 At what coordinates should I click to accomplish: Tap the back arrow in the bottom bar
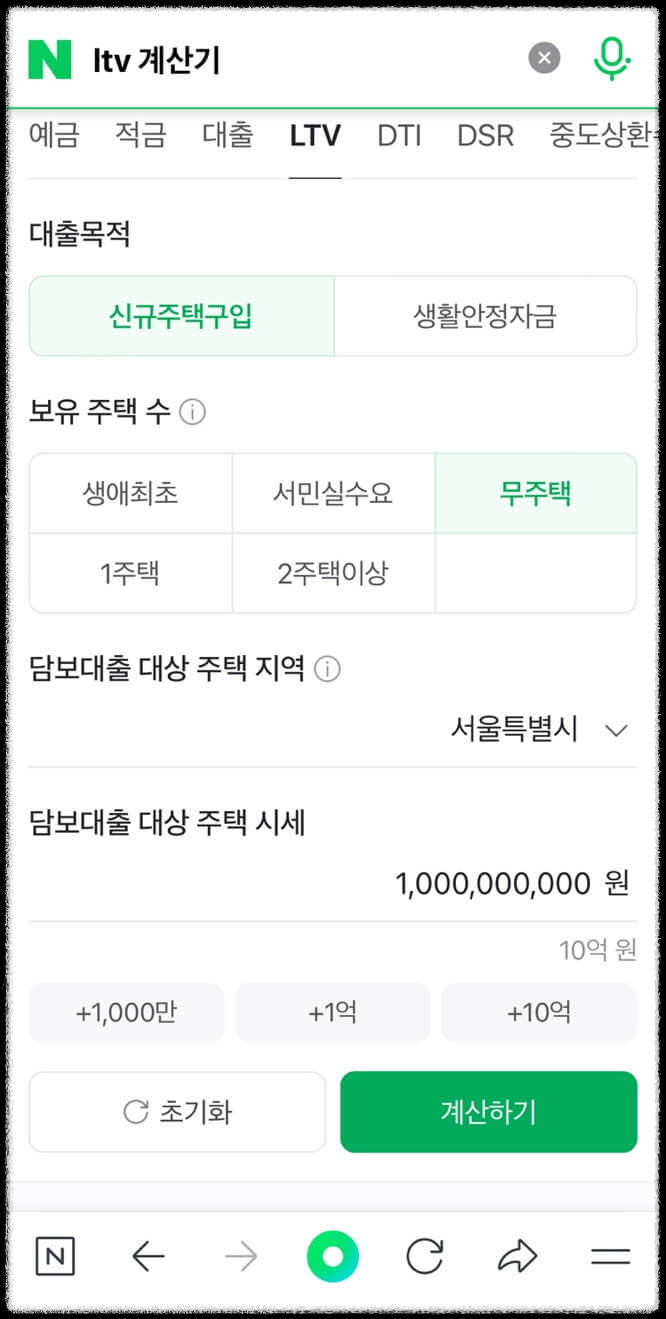click(148, 1258)
